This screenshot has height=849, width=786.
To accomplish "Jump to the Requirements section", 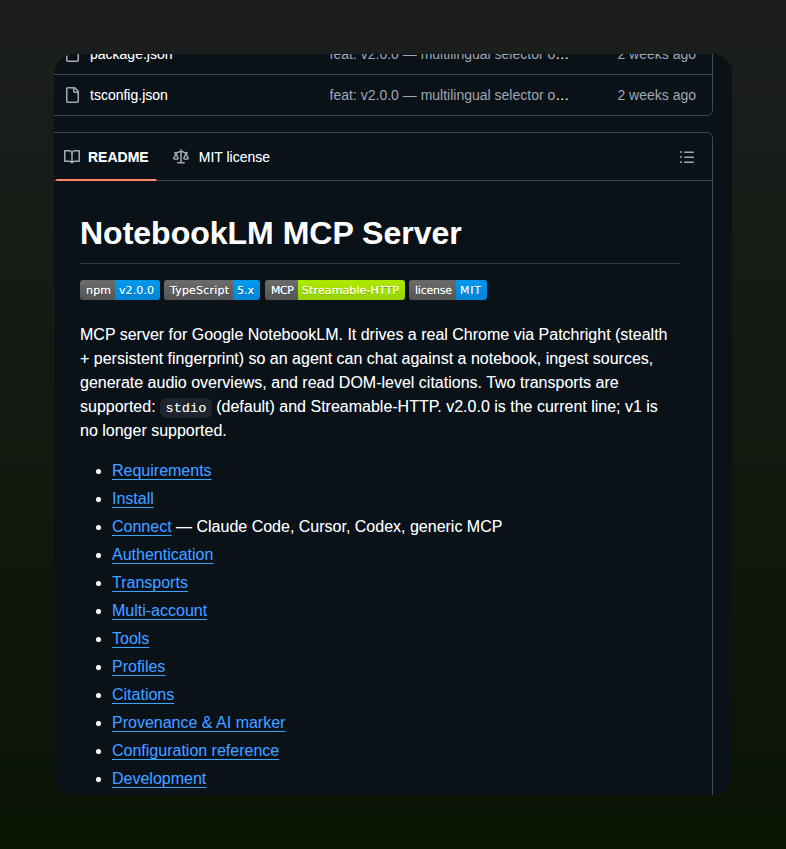I will click(161, 471).
